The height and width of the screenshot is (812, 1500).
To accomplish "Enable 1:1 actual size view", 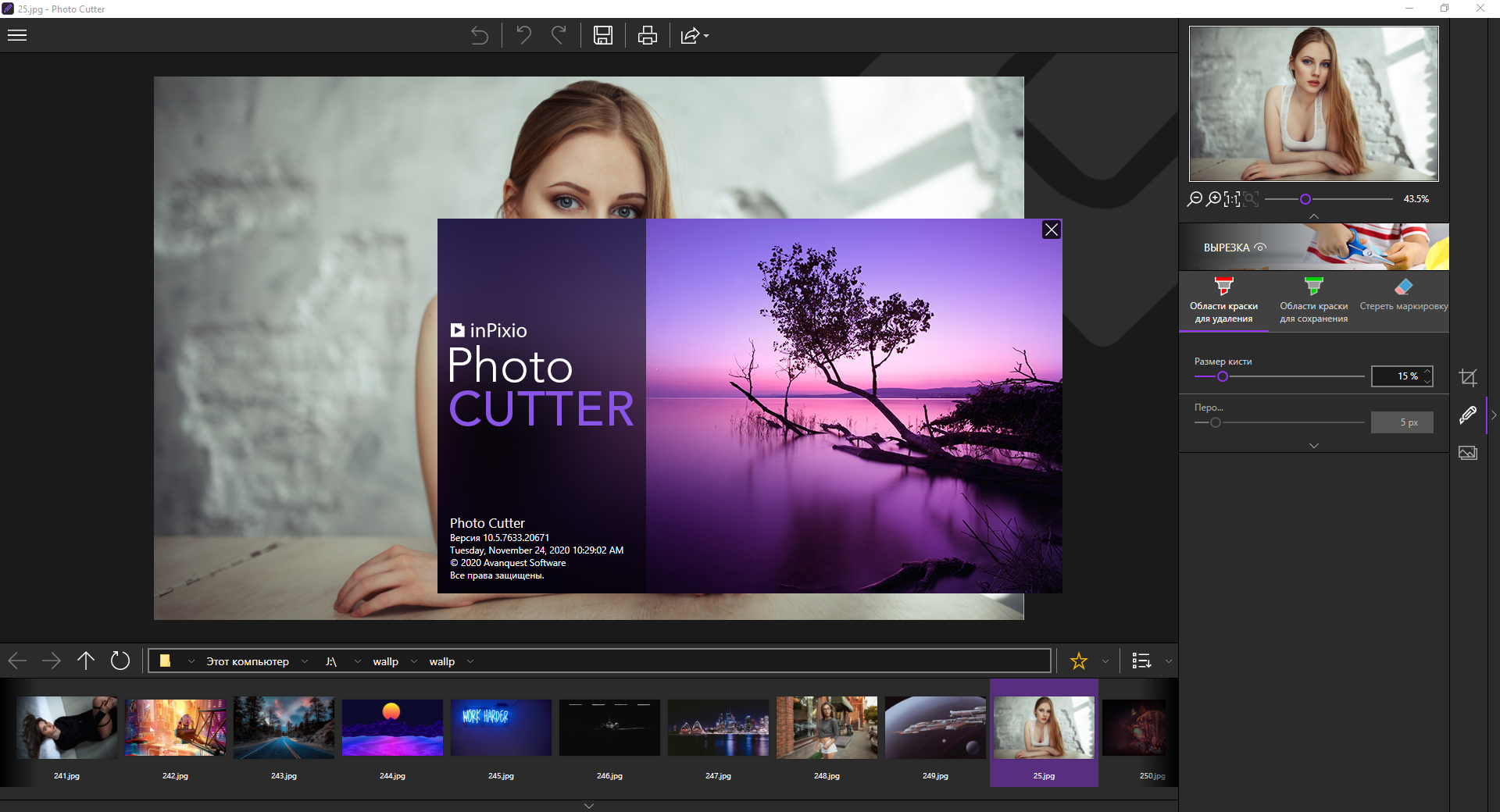I will pos(1230,199).
